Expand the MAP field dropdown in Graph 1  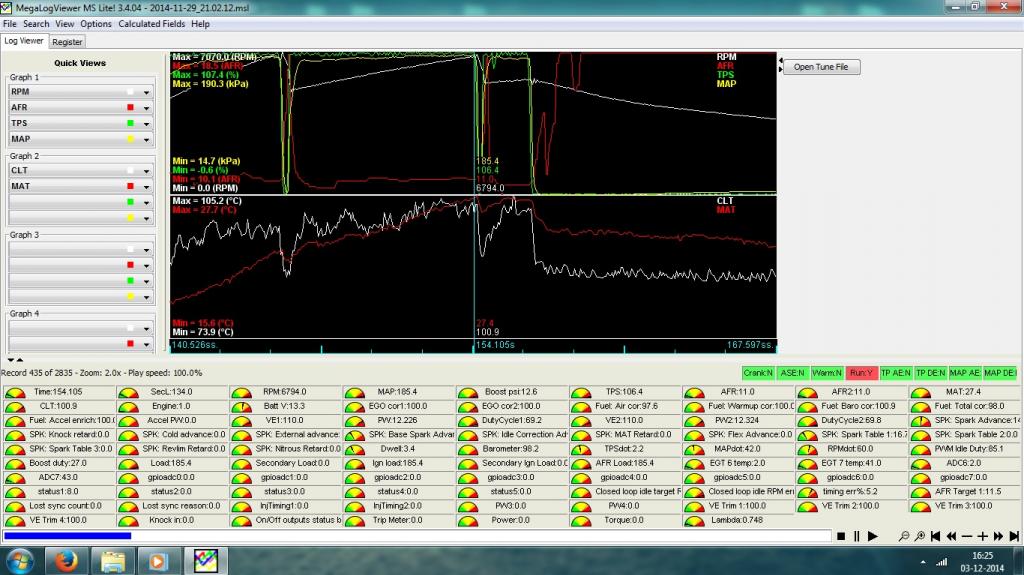(x=147, y=139)
